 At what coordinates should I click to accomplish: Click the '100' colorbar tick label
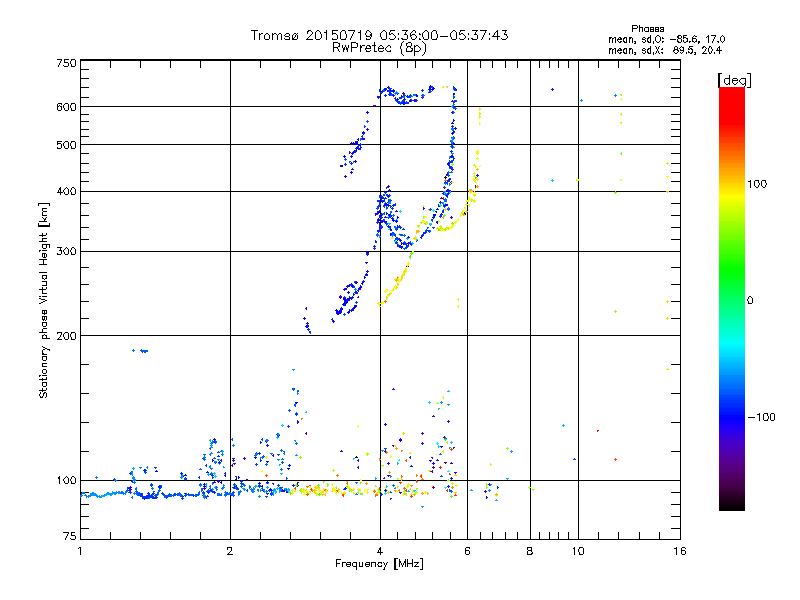757,184
